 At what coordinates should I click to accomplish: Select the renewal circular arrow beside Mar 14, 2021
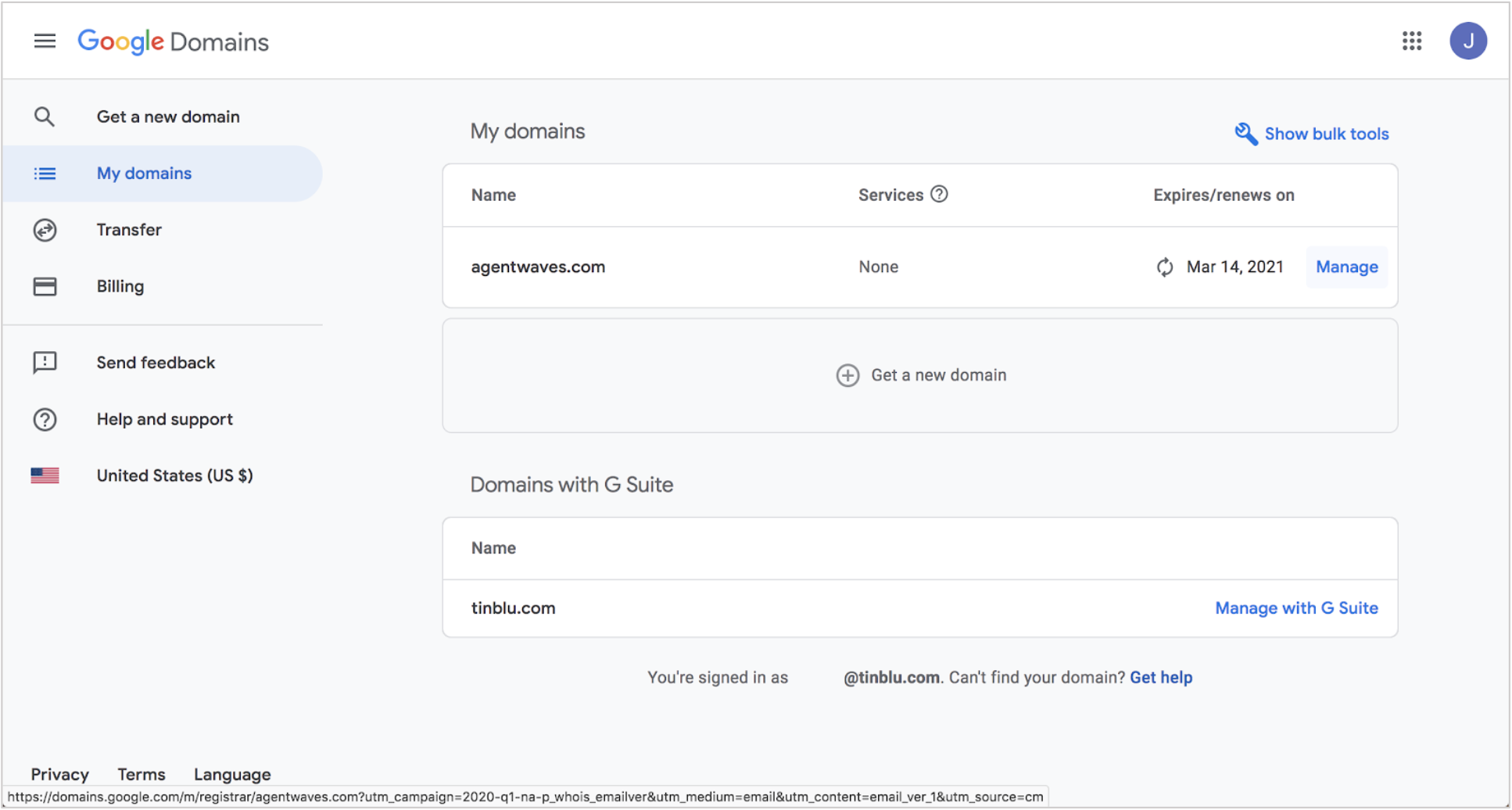click(1164, 267)
